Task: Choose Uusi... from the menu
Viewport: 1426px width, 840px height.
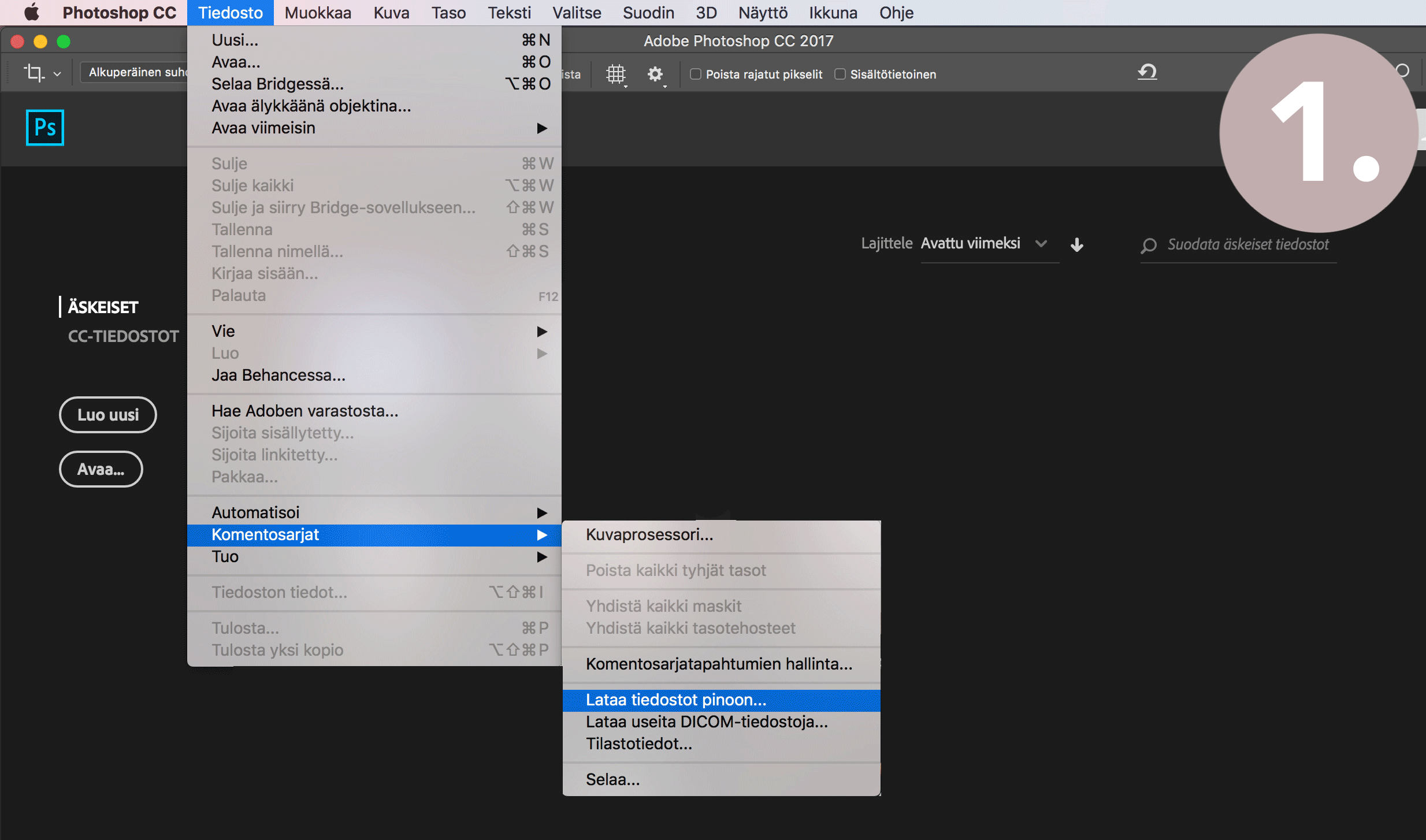Action: (374, 40)
